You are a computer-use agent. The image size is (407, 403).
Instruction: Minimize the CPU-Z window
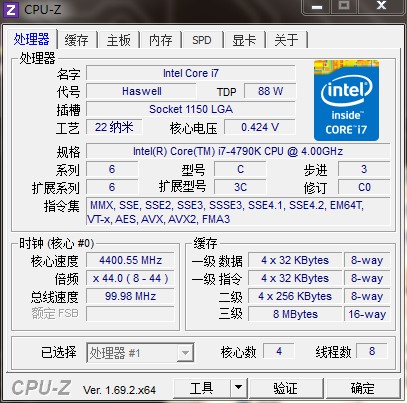point(317,6)
